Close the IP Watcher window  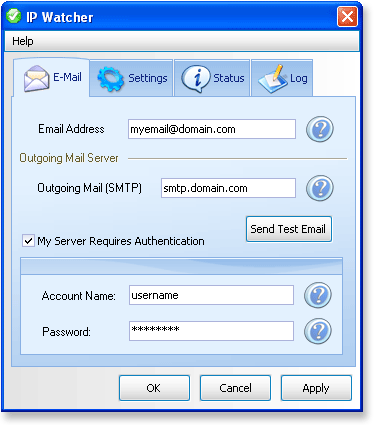click(347, 16)
